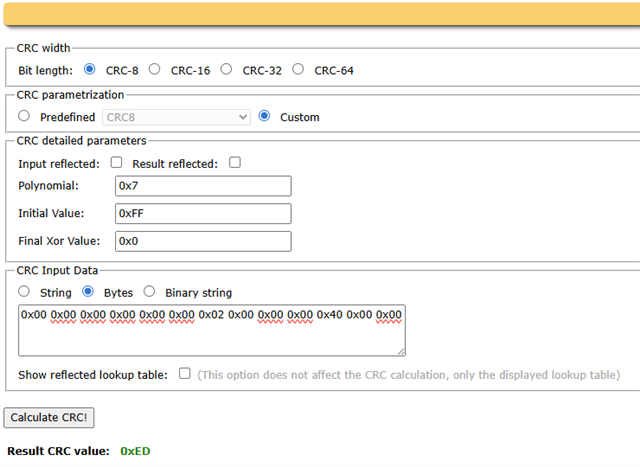Click the Input reflected label
640x467 pixels.
tap(59, 164)
